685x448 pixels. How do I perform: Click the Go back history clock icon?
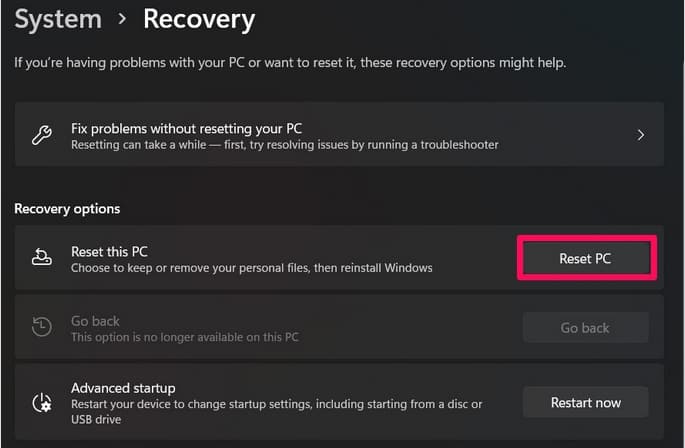tap(42, 326)
